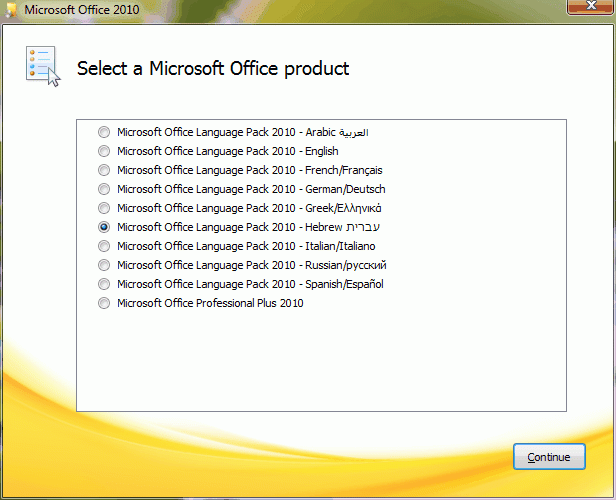Pick the Greek language pack radio button
616x500 pixels.
(104, 208)
